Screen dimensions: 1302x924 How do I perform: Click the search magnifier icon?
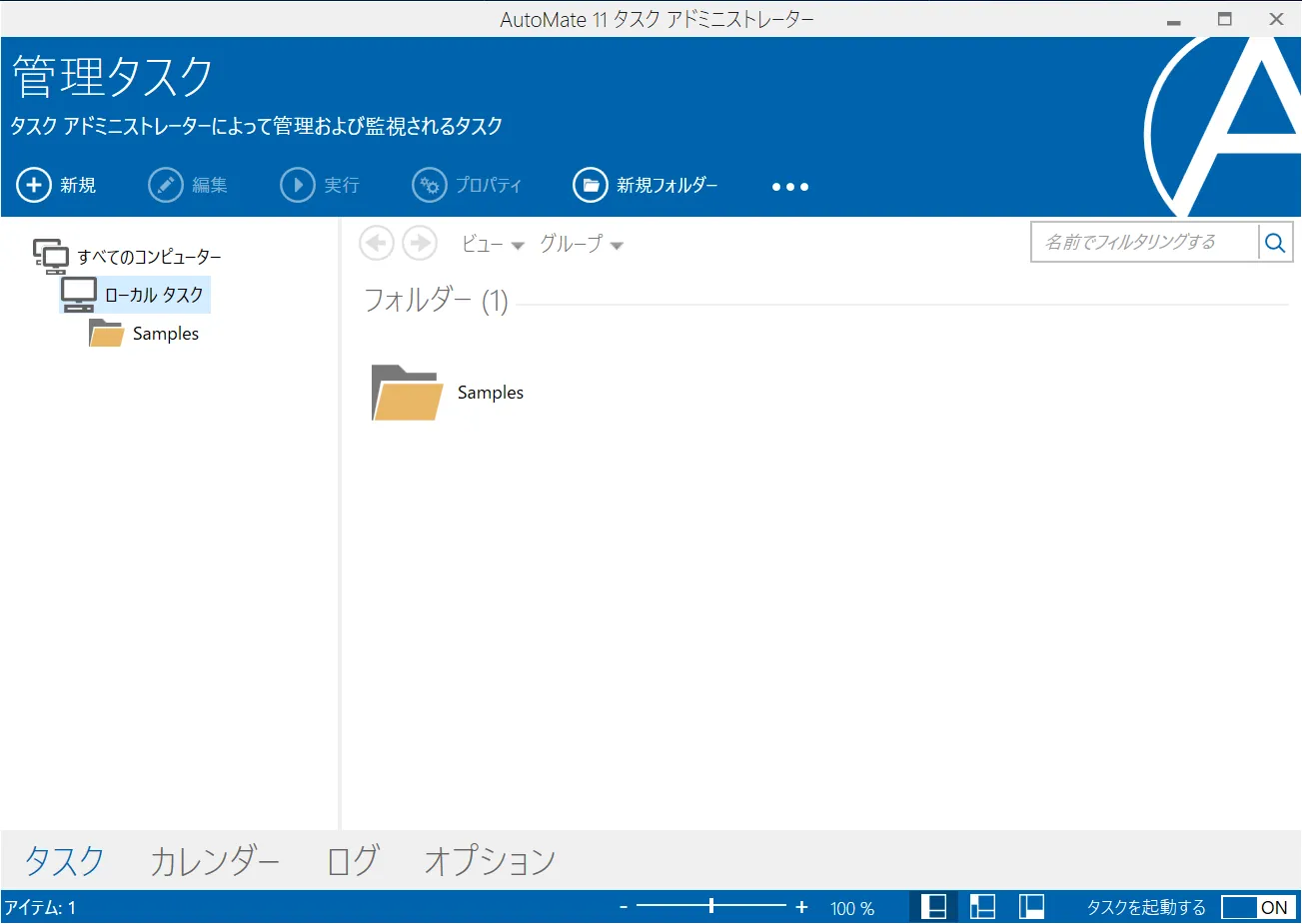coord(1275,243)
